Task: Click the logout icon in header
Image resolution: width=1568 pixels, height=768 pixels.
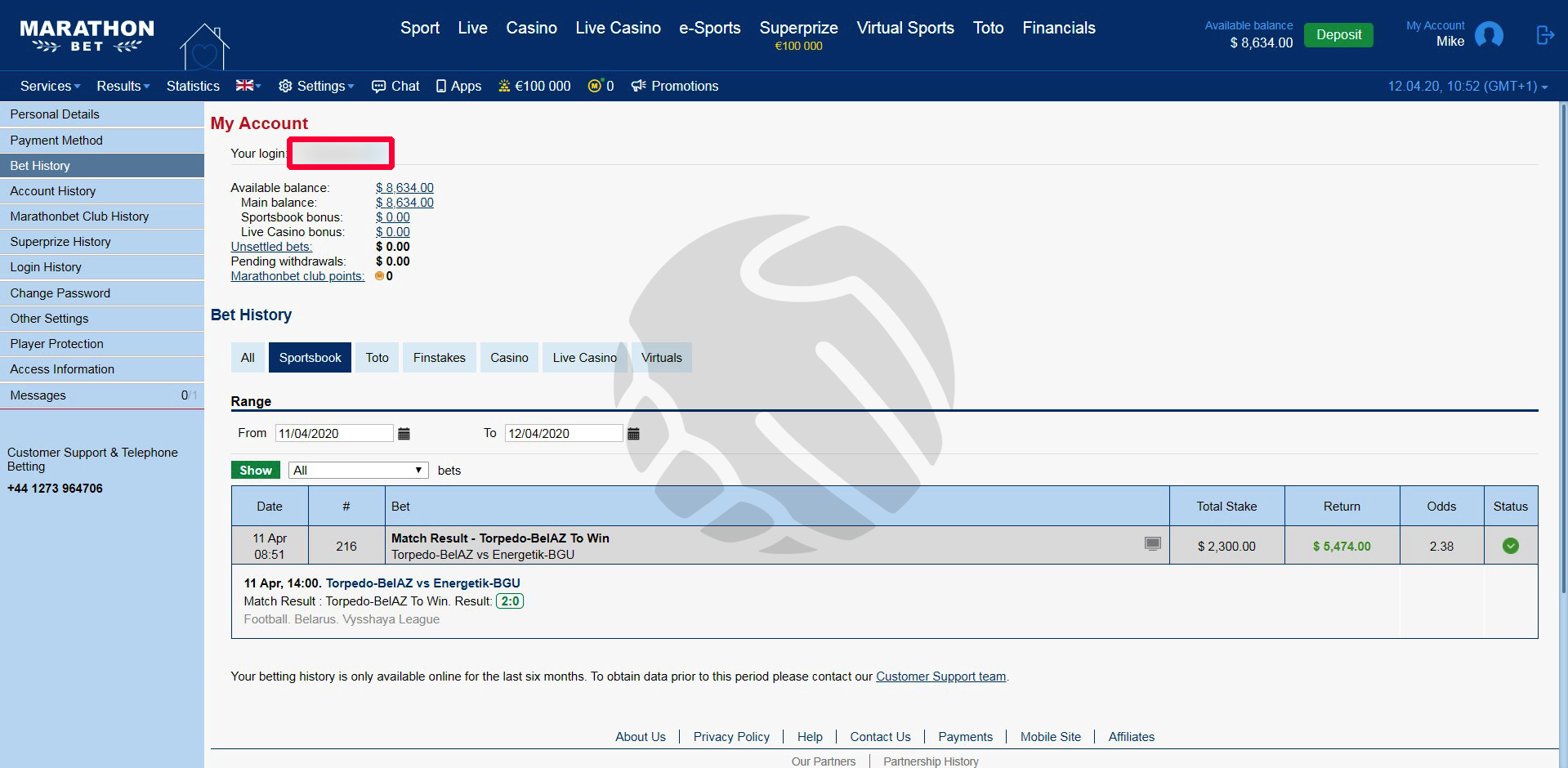Action: click(1544, 35)
